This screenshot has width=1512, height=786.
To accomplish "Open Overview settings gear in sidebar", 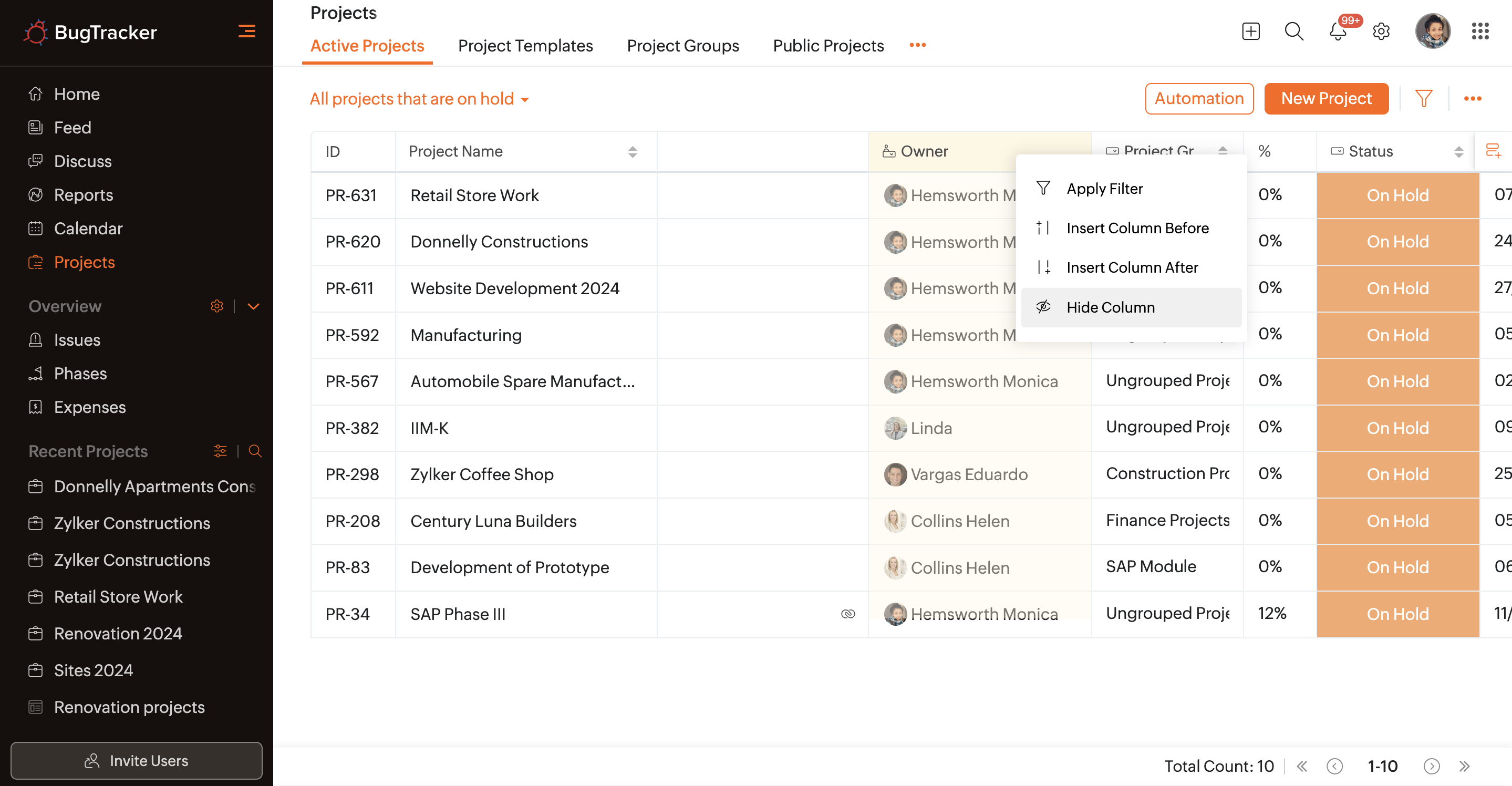I will [216, 306].
